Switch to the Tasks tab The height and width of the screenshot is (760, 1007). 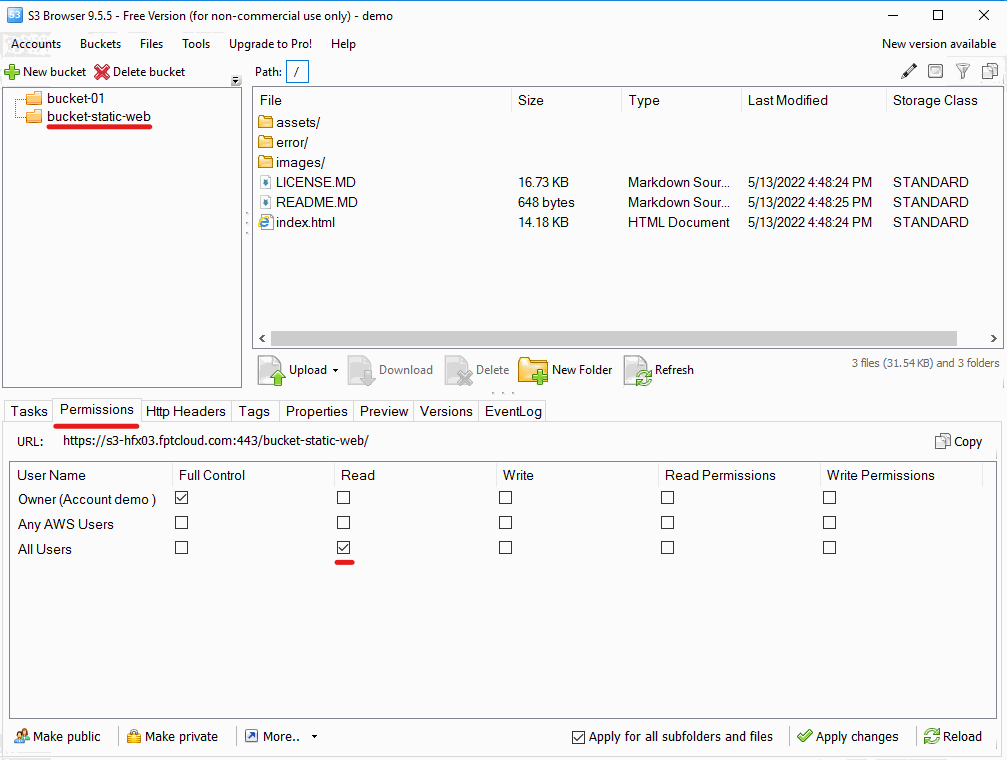[29, 411]
